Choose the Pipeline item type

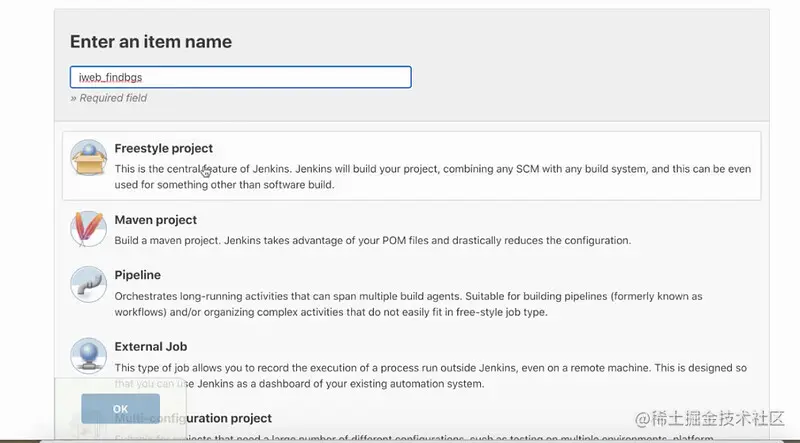coord(137,275)
